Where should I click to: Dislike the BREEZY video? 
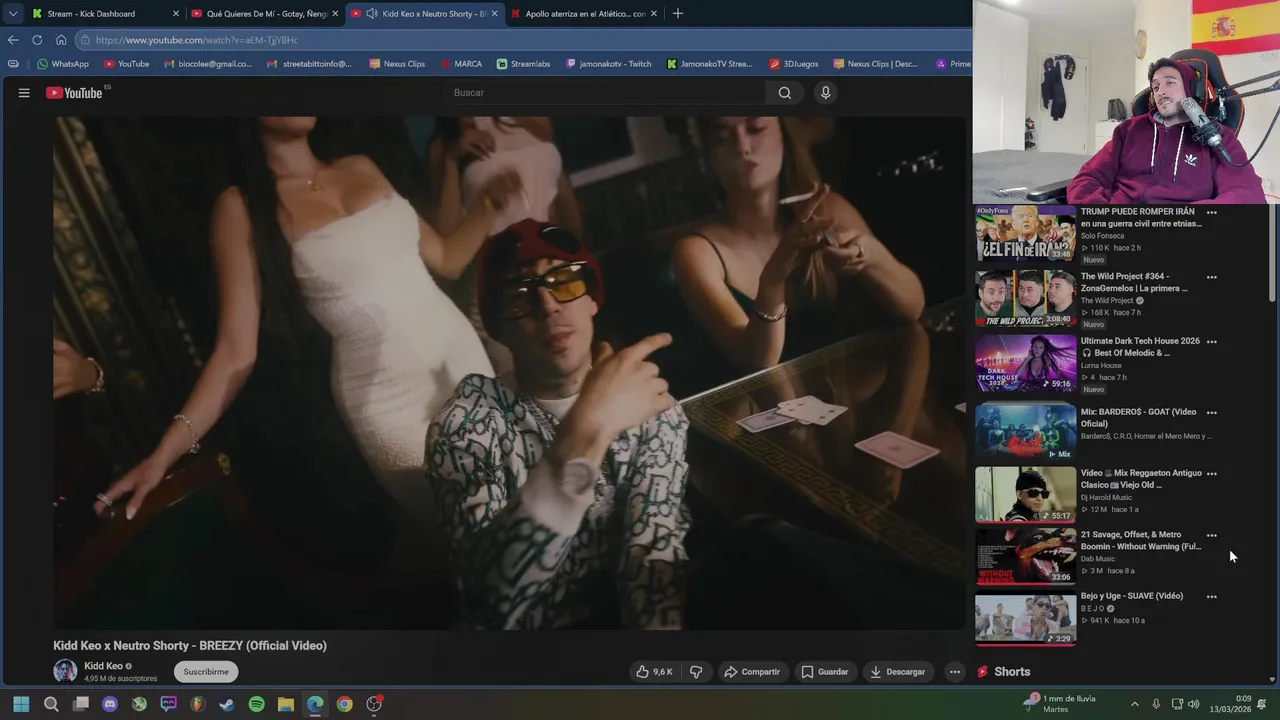click(x=696, y=672)
